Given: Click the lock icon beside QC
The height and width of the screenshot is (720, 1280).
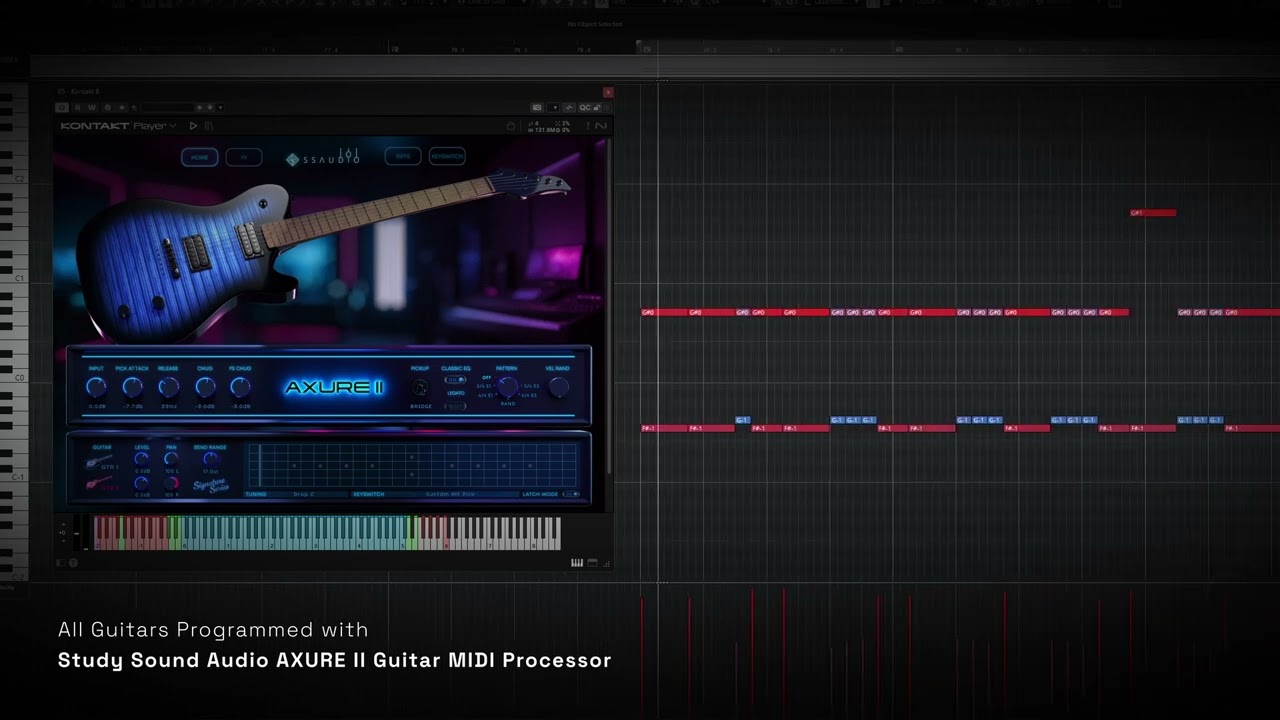Looking at the screenshot, I should click(x=597, y=107).
